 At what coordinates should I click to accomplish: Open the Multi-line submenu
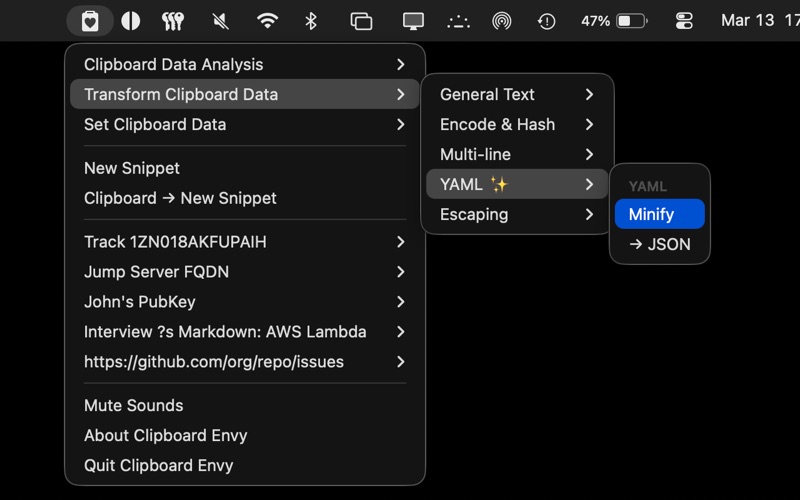[x=517, y=155]
